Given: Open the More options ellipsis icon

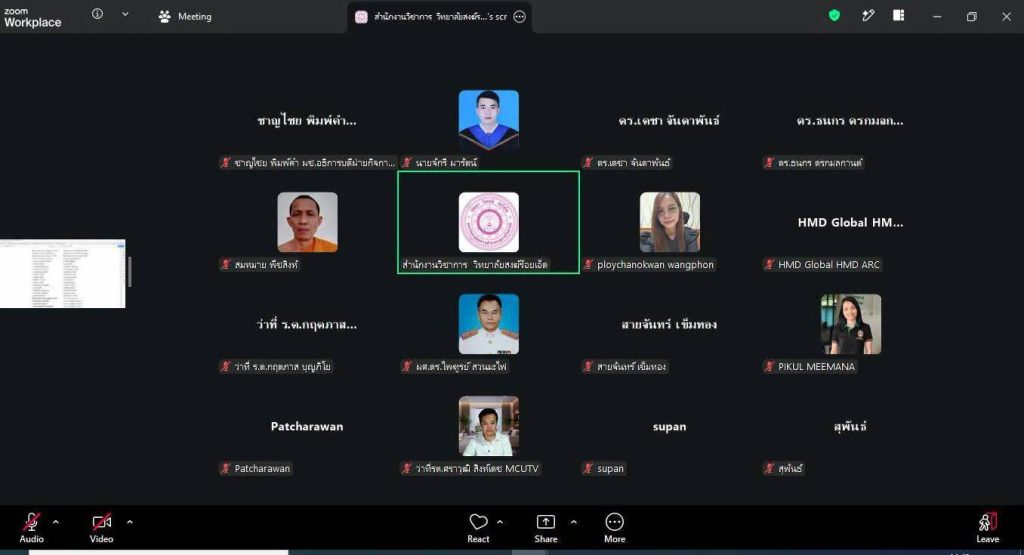Looking at the screenshot, I should point(615,522).
